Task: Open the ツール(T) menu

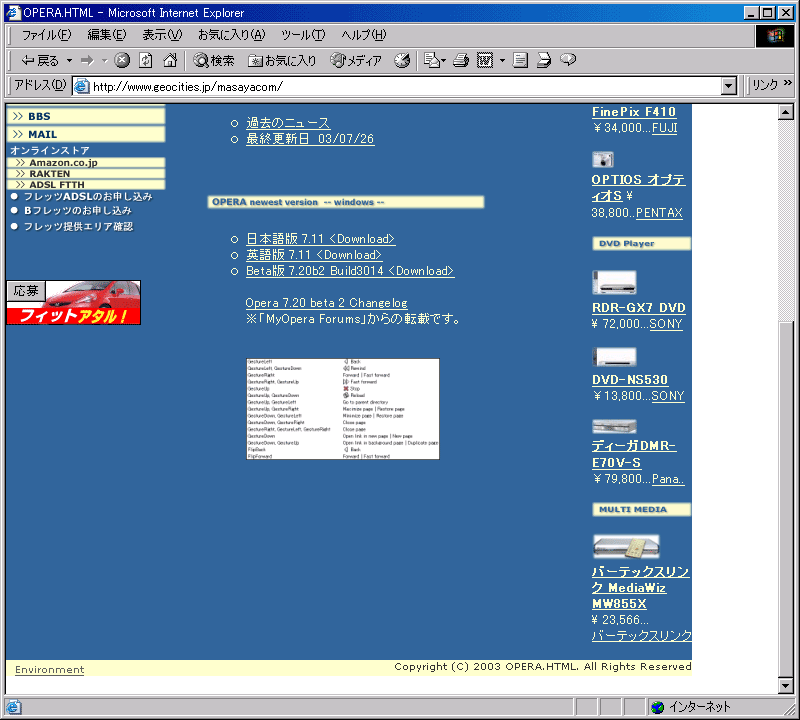Action: [303, 35]
